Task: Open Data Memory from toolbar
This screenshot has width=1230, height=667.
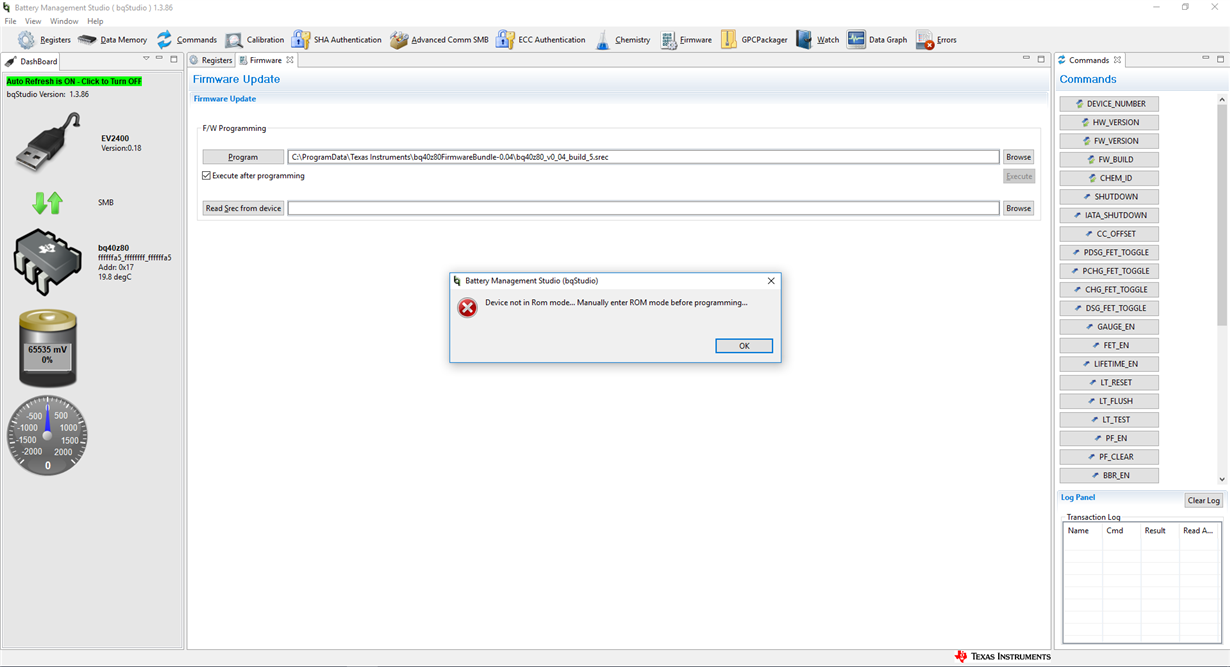Action: (112, 40)
